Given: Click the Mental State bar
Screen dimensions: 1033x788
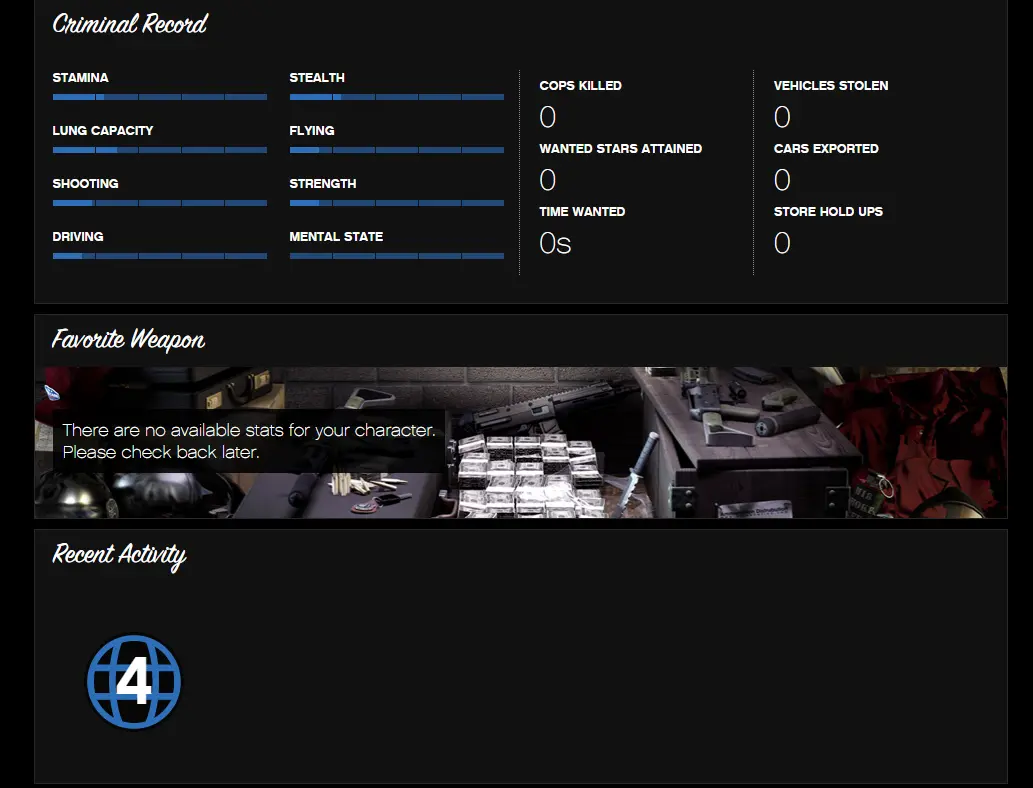Looking at the screenshot, I should [396, 256].
